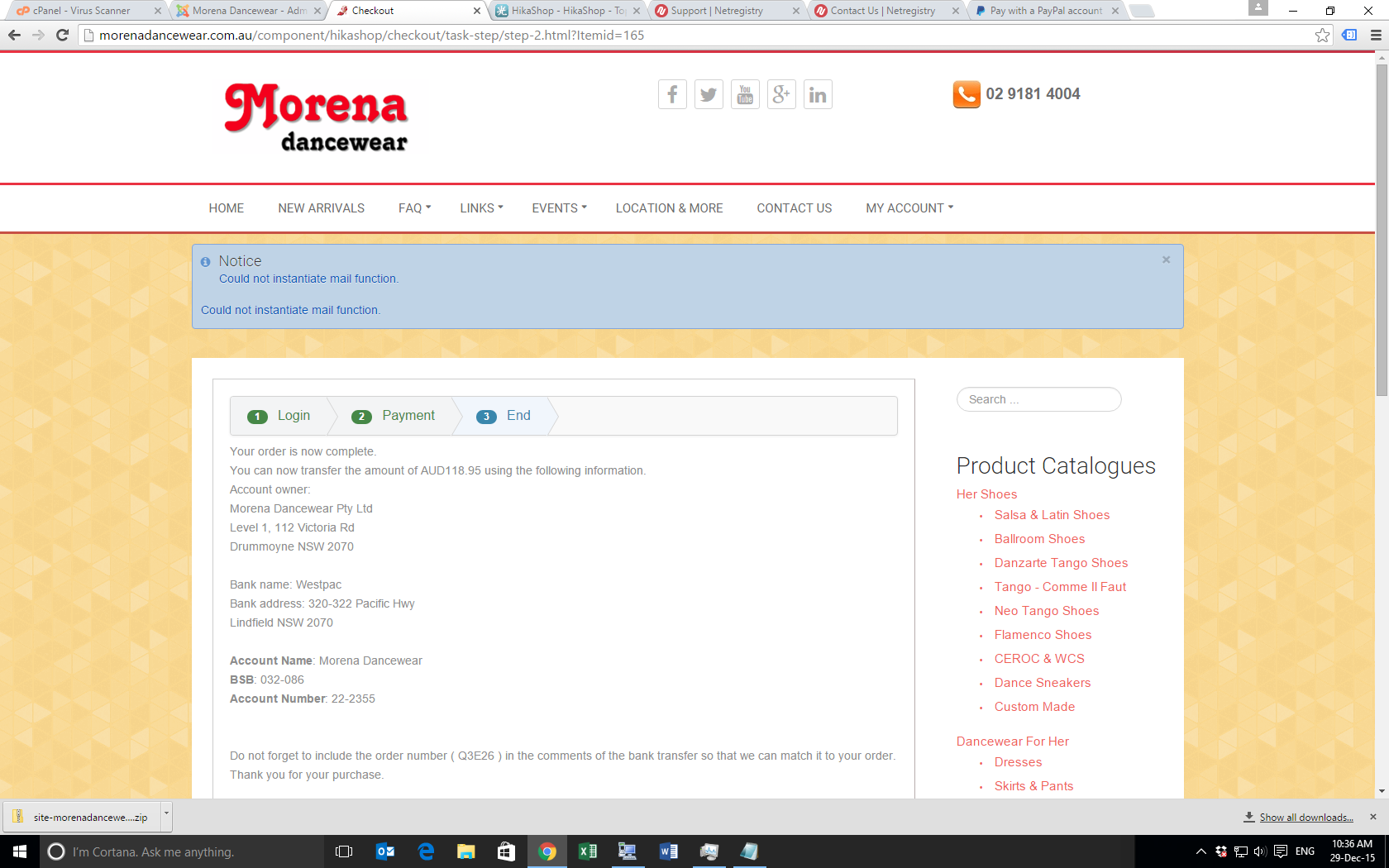Open the downloaded site-morenadancewe zip file
The height and width of the screenshot is (868, 1389).
(x=84, y=817)
